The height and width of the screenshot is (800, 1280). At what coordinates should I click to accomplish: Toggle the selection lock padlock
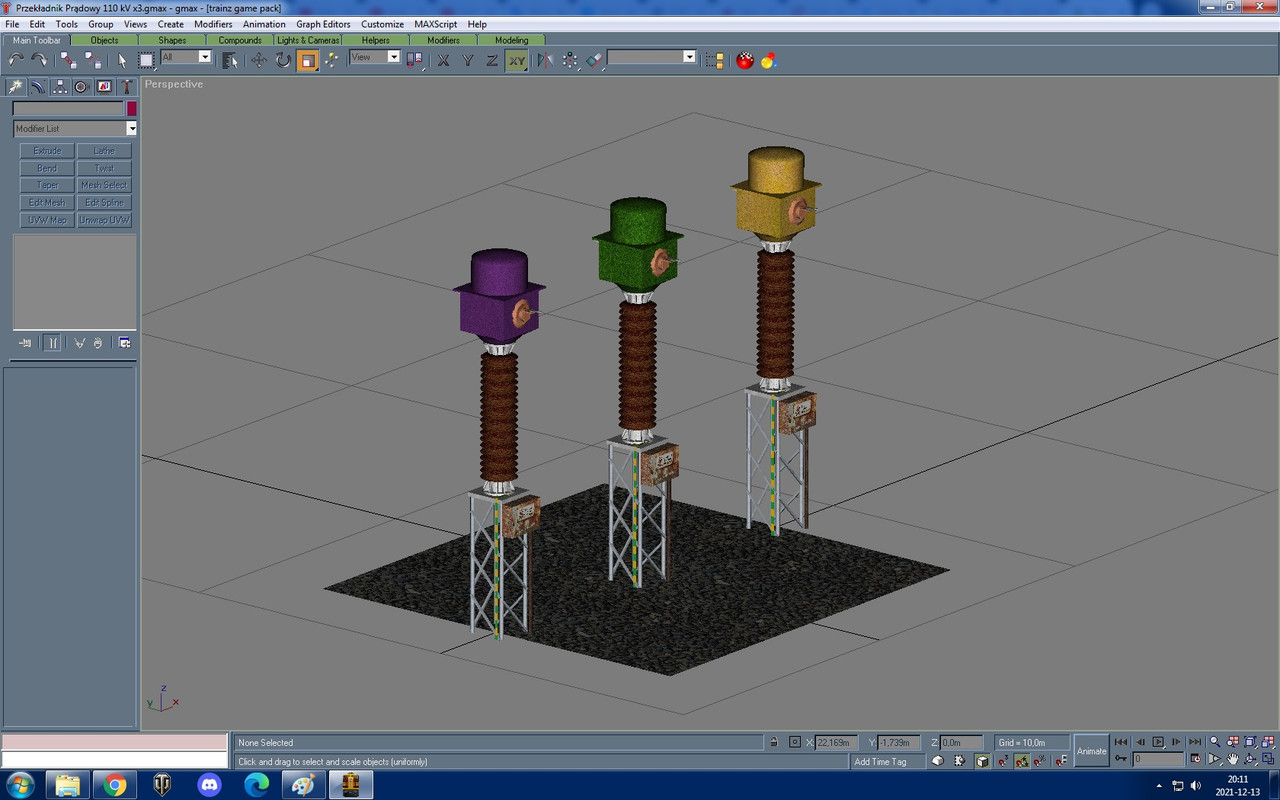tap(774, 742)
